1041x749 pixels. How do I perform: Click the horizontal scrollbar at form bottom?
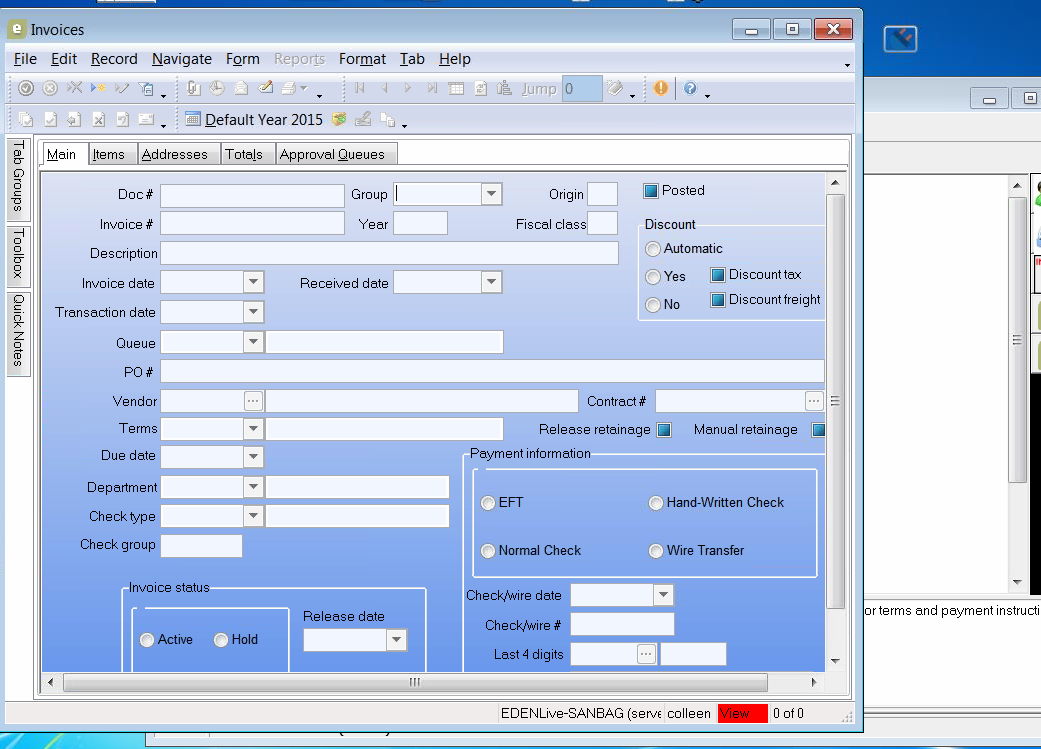click(x=414, y=683)
